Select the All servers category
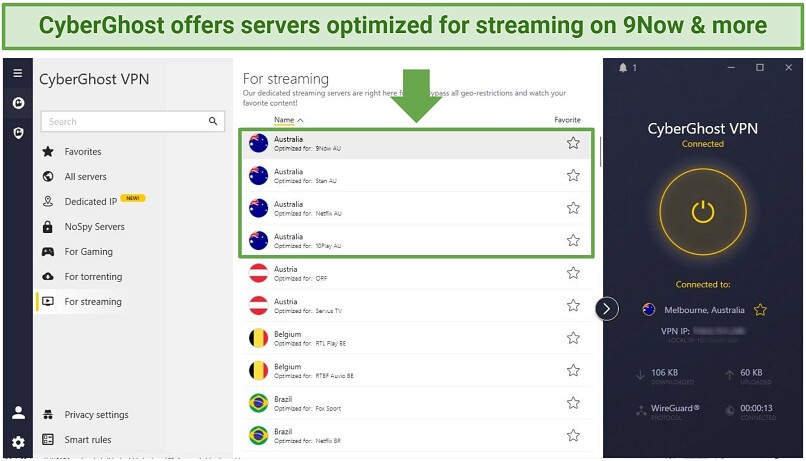The height and width of the screenshot is (461, 806). pyautogui.click(x=85, y=176)
